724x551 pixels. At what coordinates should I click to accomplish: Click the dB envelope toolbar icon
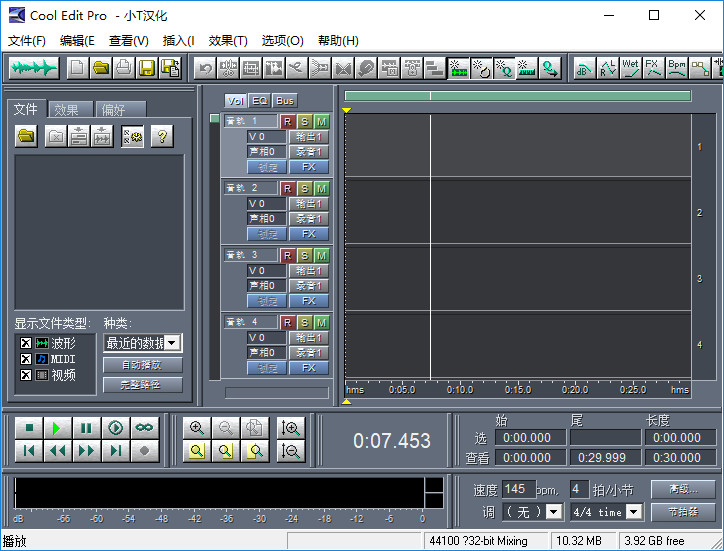584,68
